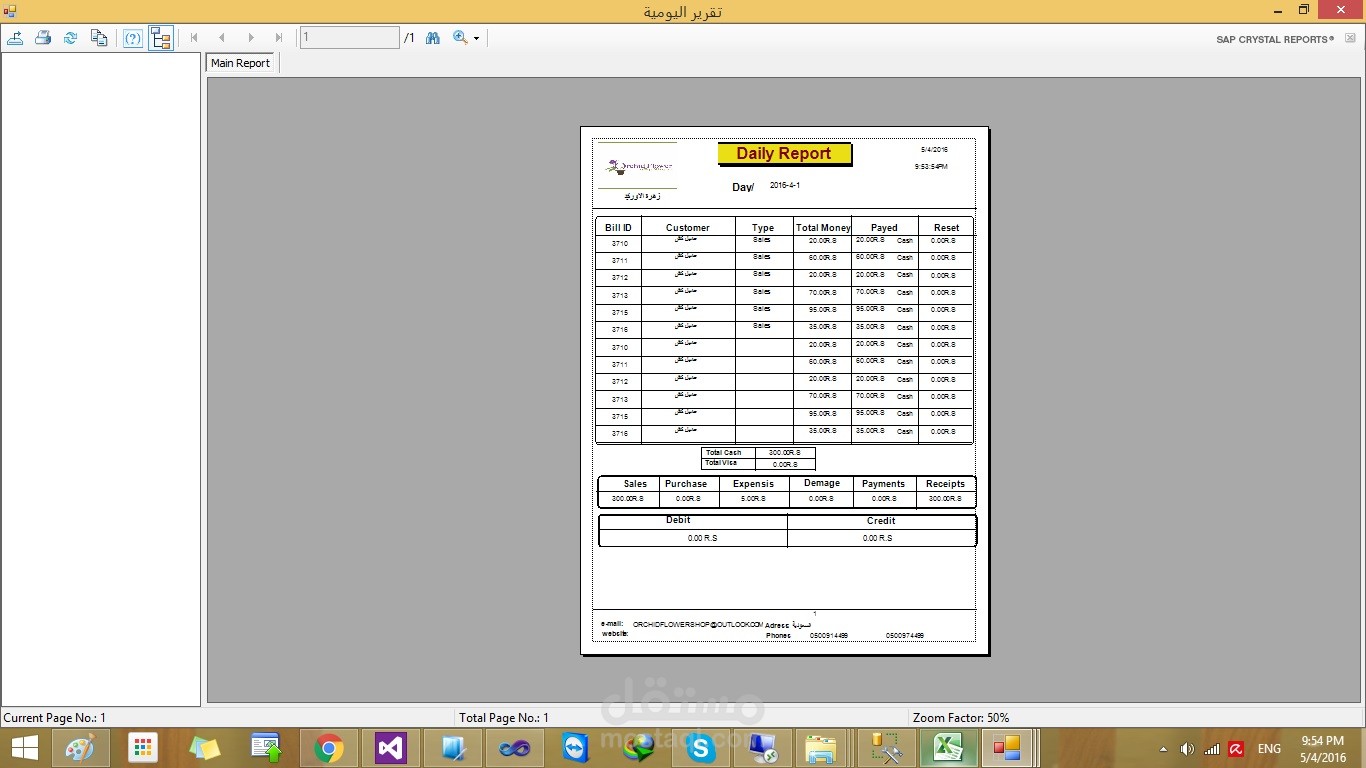
Task: Click the Avira antivirus tray icon
Action: (x=1236, y=749)
